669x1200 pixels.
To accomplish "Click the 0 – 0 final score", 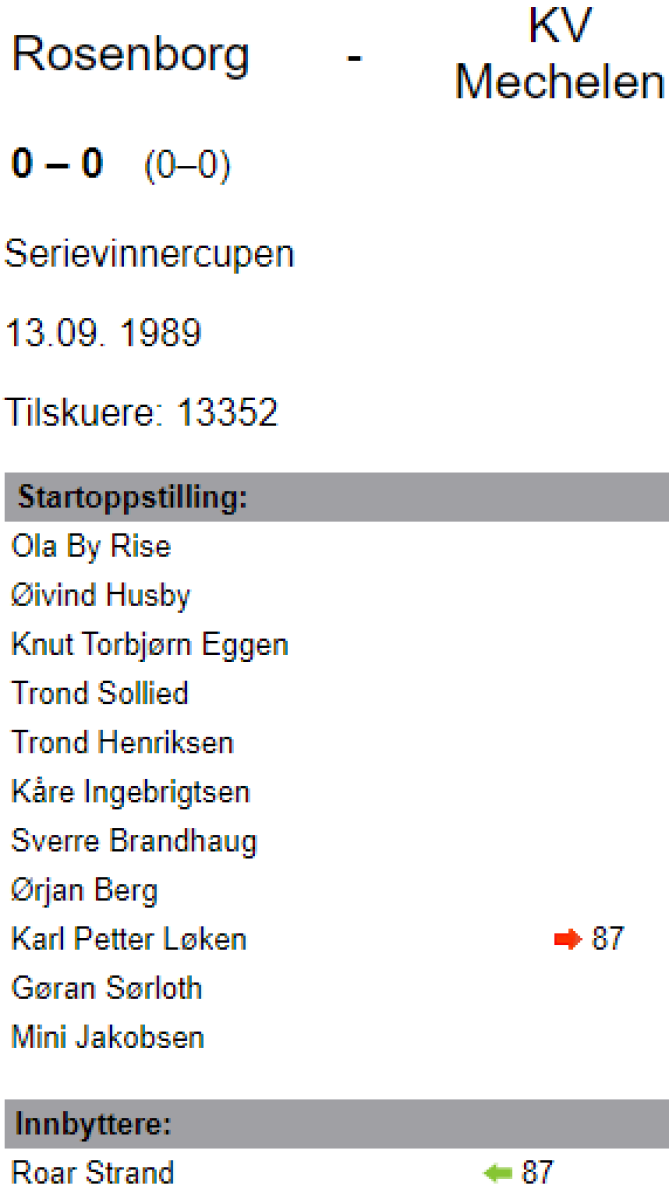I will 57,165.
